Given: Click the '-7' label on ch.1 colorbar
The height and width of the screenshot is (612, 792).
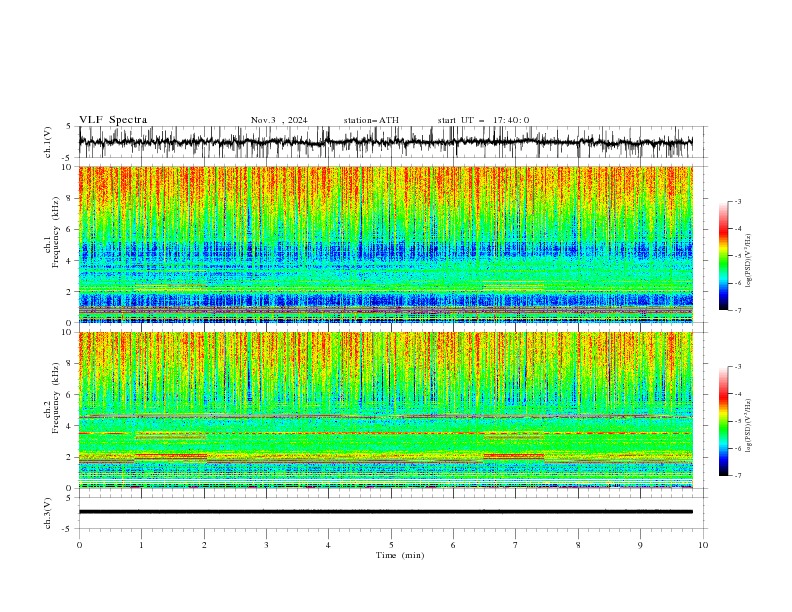Looking at the screenshot, I should [738, 310].
